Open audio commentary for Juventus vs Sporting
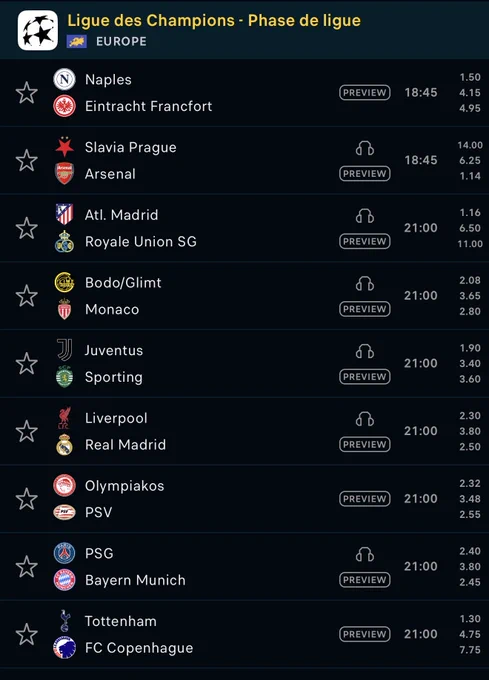The image size is (489, 680). [x=365, y=351]
